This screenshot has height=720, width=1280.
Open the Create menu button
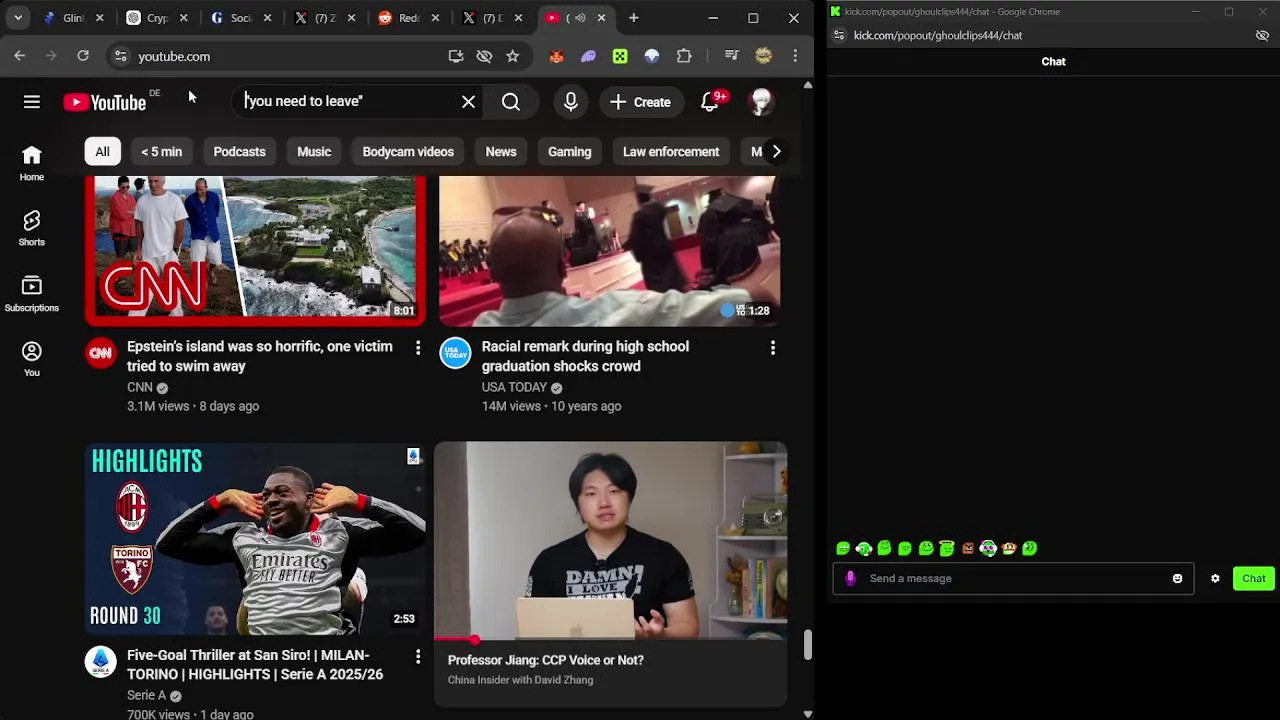(x=641, y=102)
